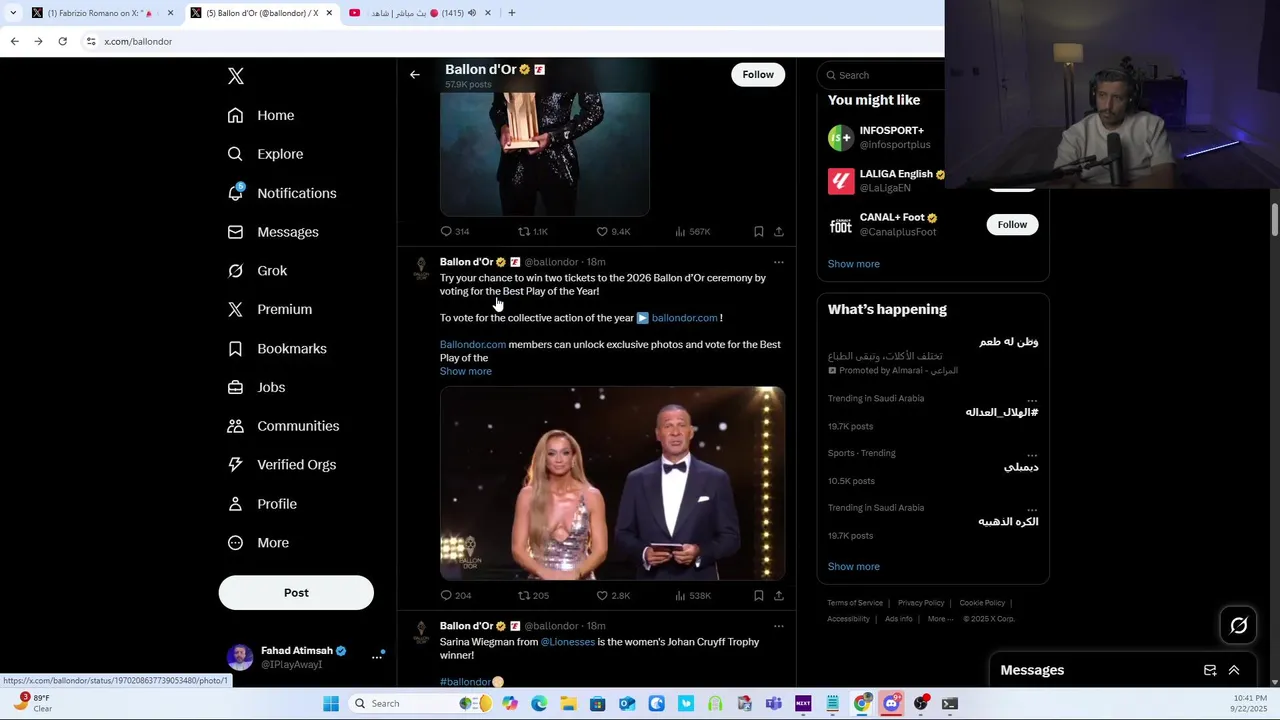
Task: Share the post with 567K views
Action: (779, 231)
